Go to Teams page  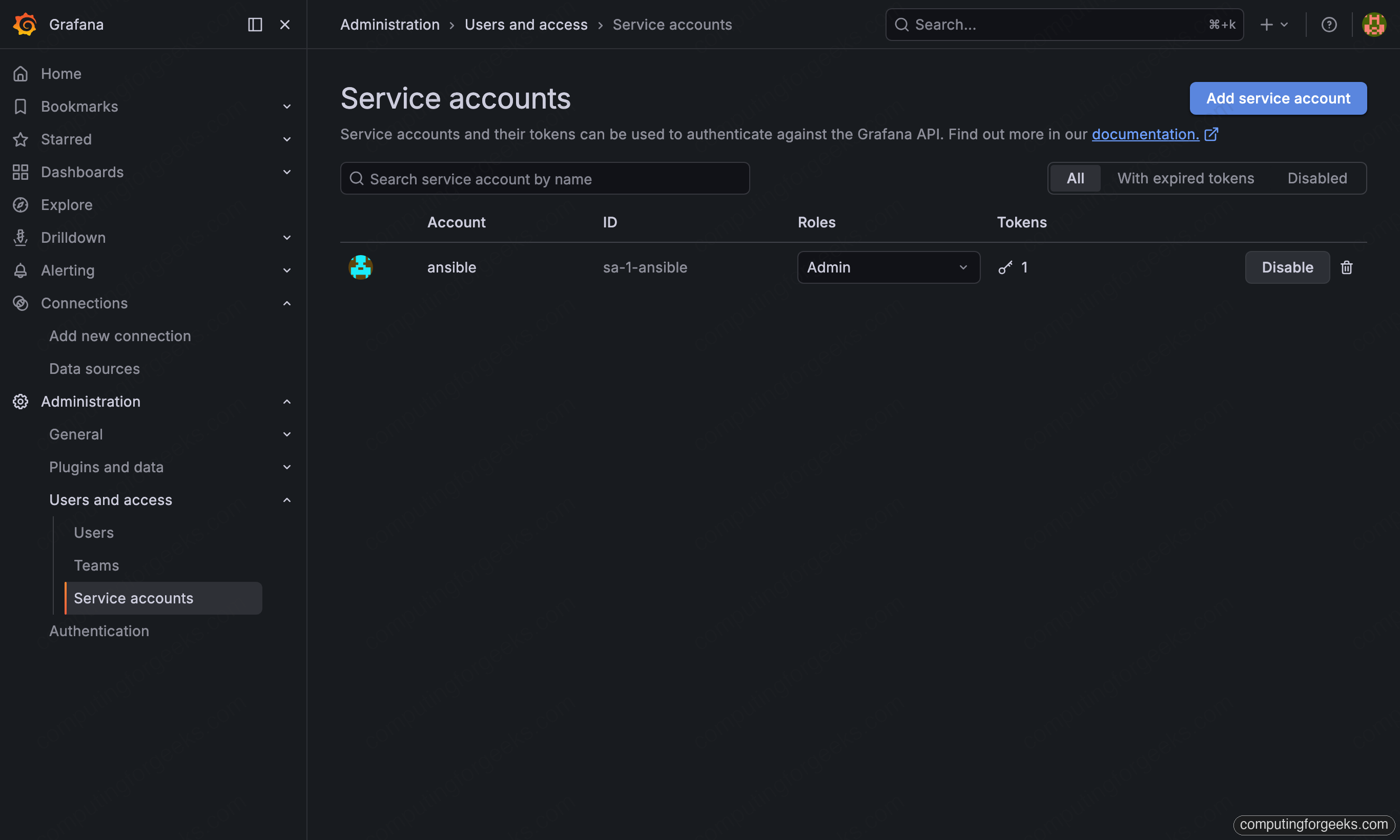pos(96,565)
